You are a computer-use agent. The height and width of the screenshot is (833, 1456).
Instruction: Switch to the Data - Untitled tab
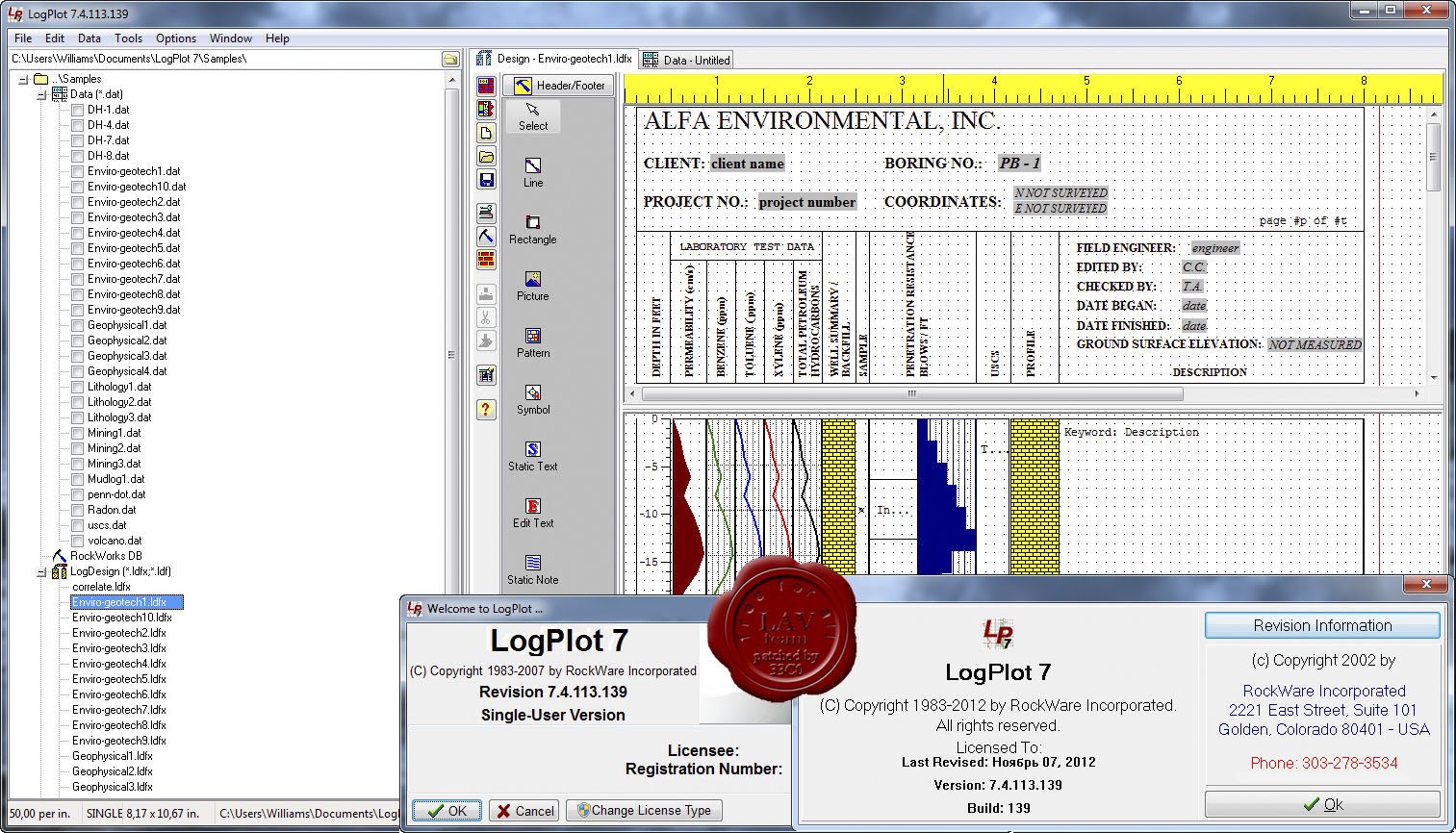click(x=687, y=60)
